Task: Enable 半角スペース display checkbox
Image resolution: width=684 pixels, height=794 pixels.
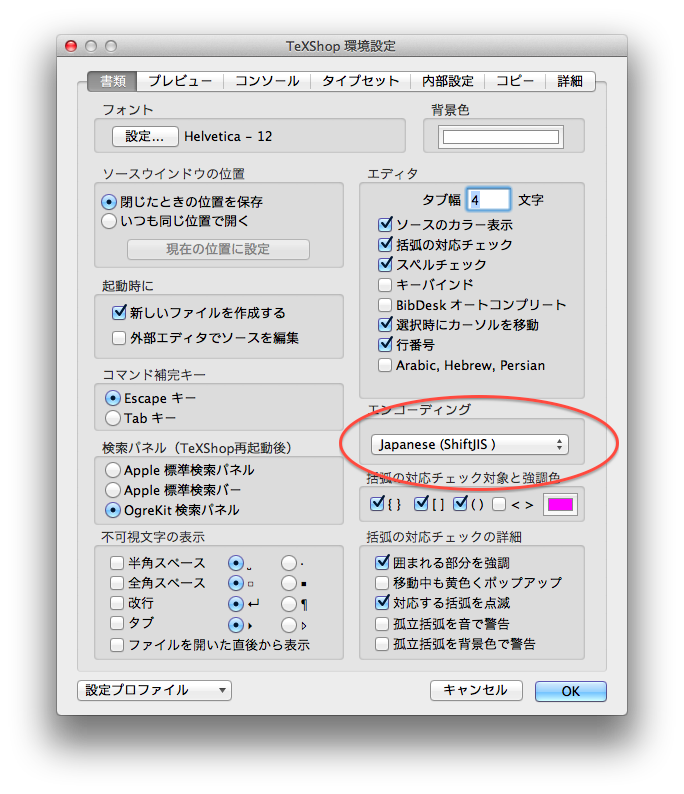Action: click(x=117, y=563)
